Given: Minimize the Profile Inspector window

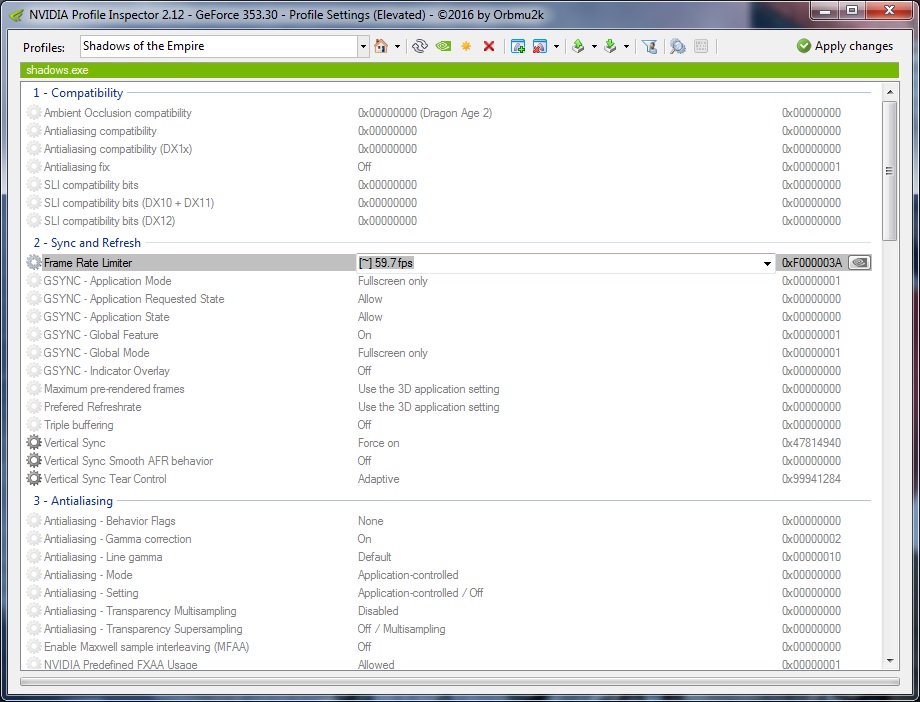Looking at the screenshot, I should 825,11.
